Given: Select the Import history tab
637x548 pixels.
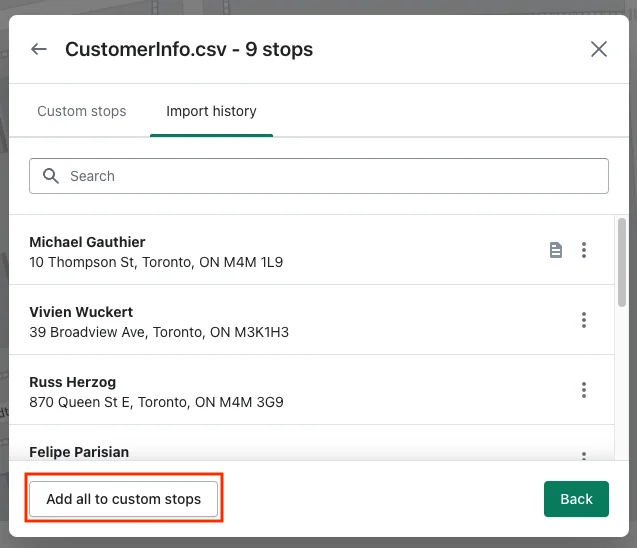Looking at the screenshot, I should point(211,111).
